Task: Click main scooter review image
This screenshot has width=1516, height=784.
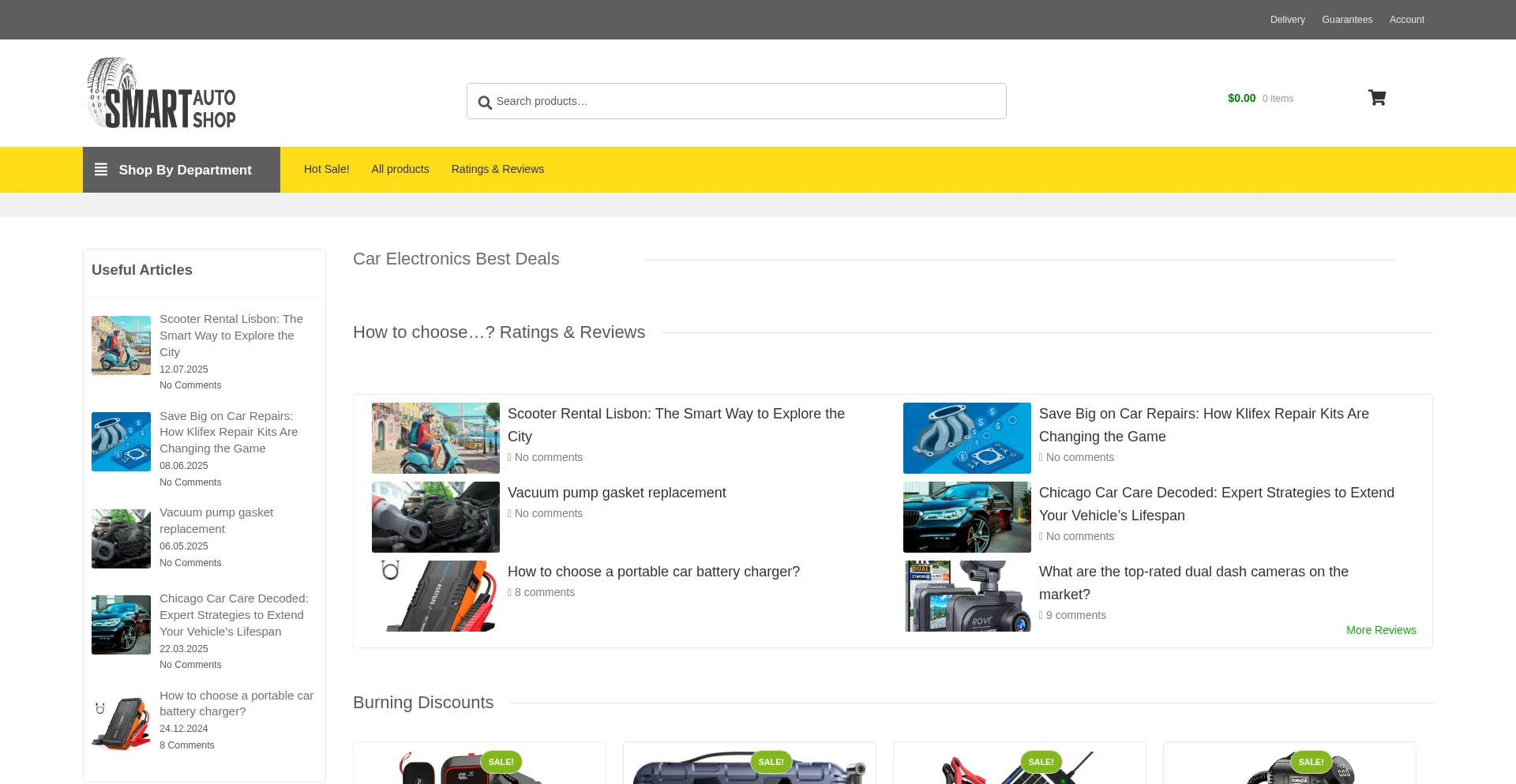Action: 436,438
